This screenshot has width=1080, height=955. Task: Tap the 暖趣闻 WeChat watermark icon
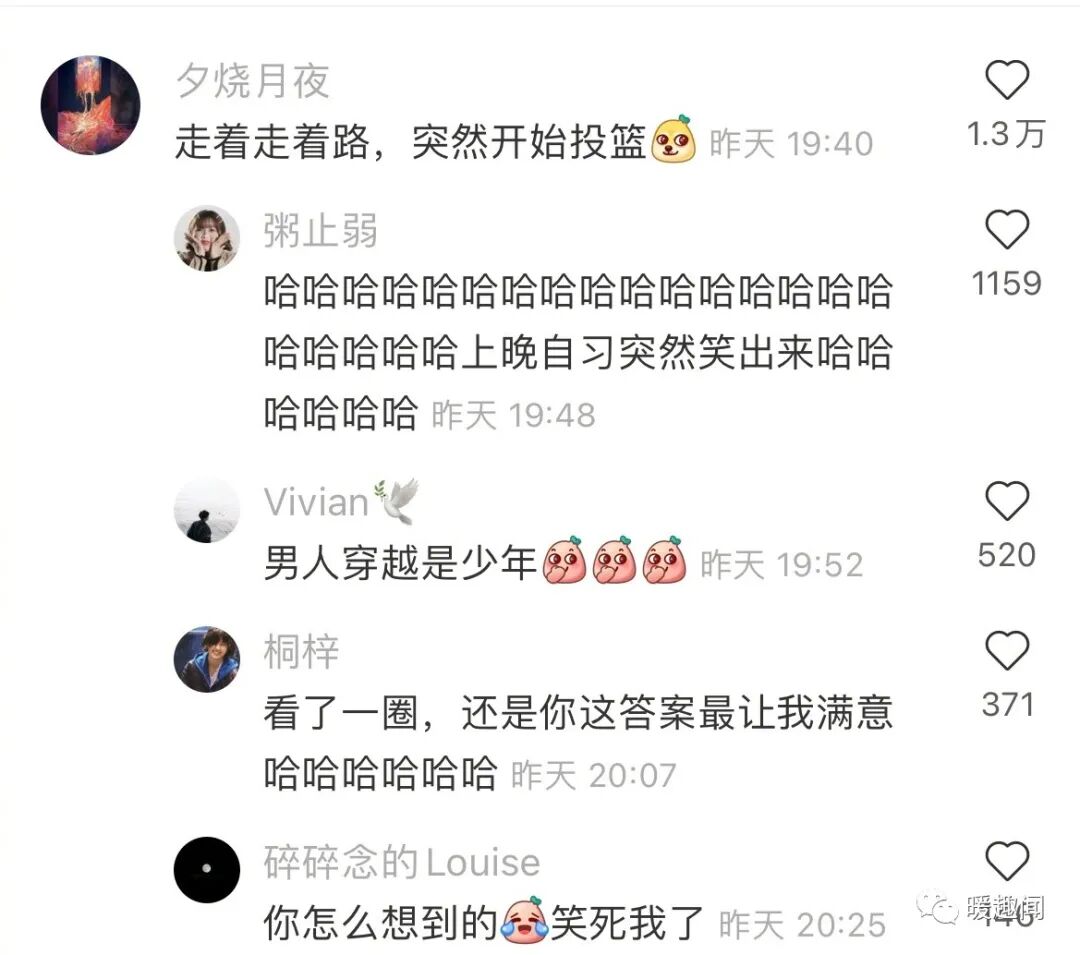click(937, 907)
